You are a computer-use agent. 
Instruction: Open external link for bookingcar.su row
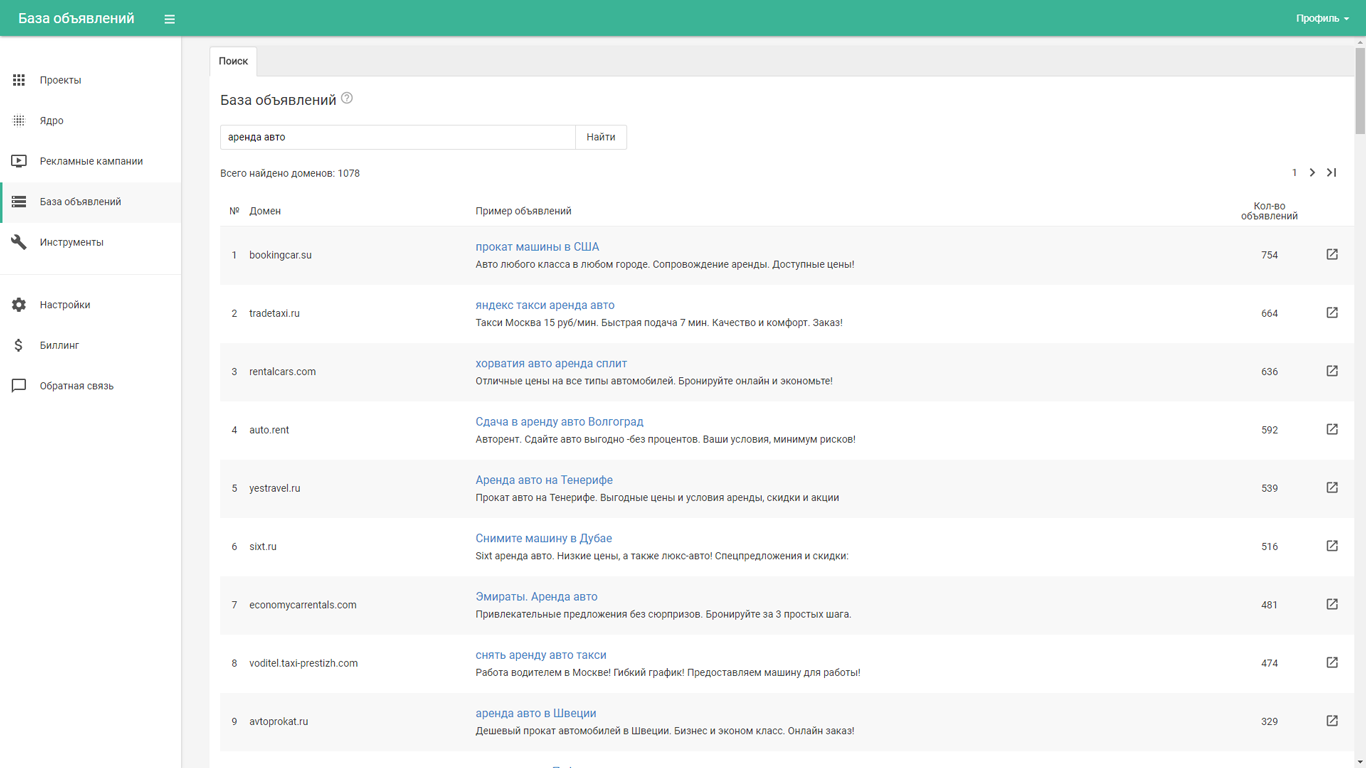tap(1332, 255)
